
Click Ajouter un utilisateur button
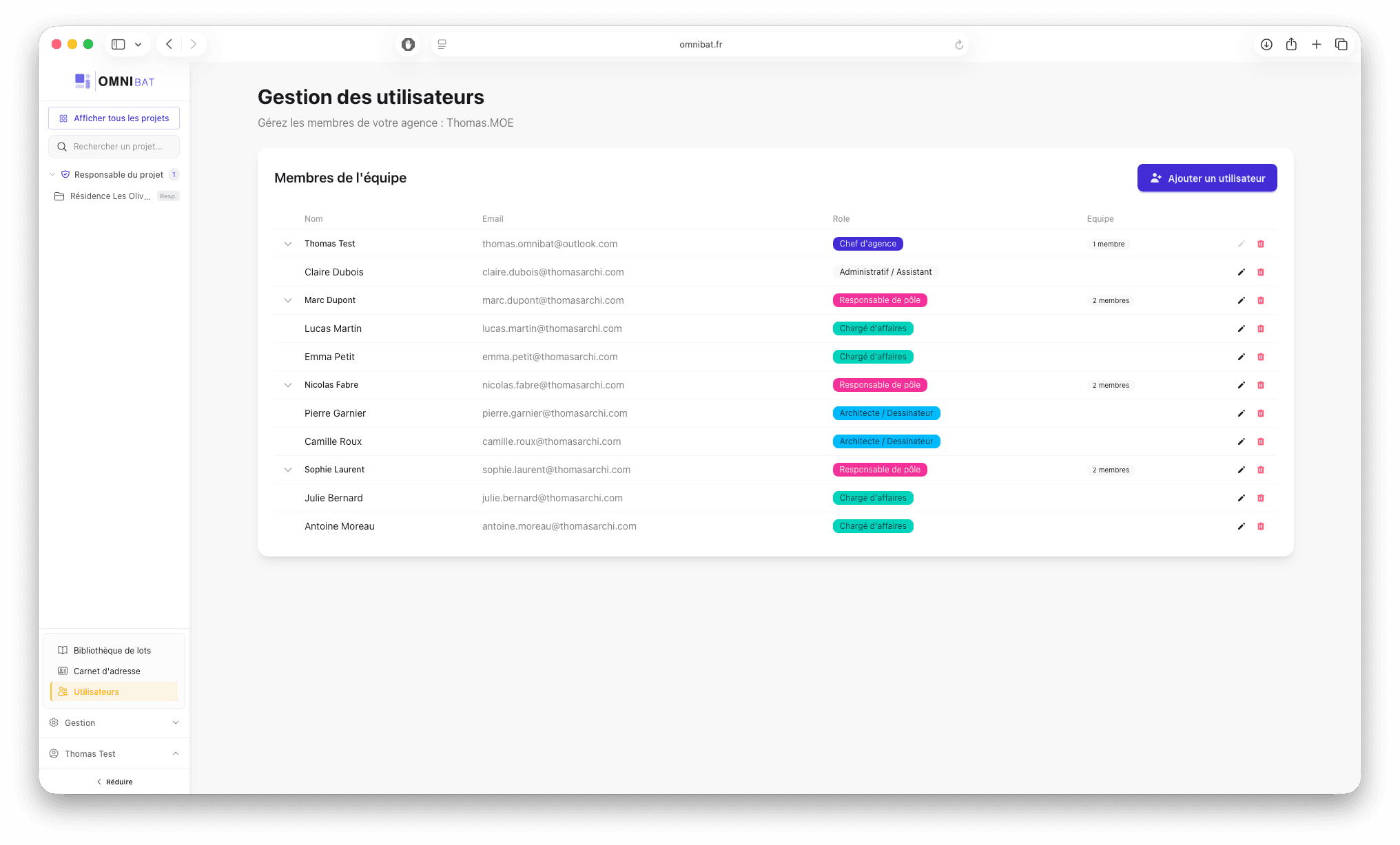(1206, 178)
